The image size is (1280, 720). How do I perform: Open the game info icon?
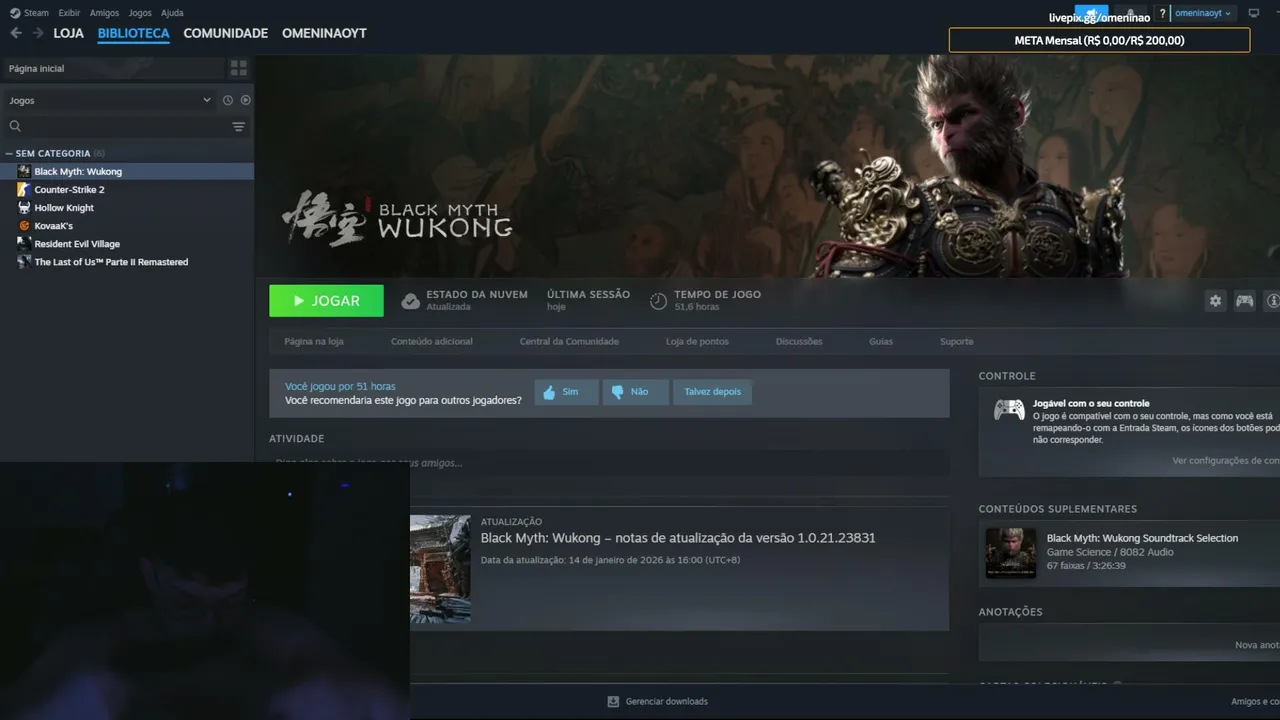coord(1272,300)
